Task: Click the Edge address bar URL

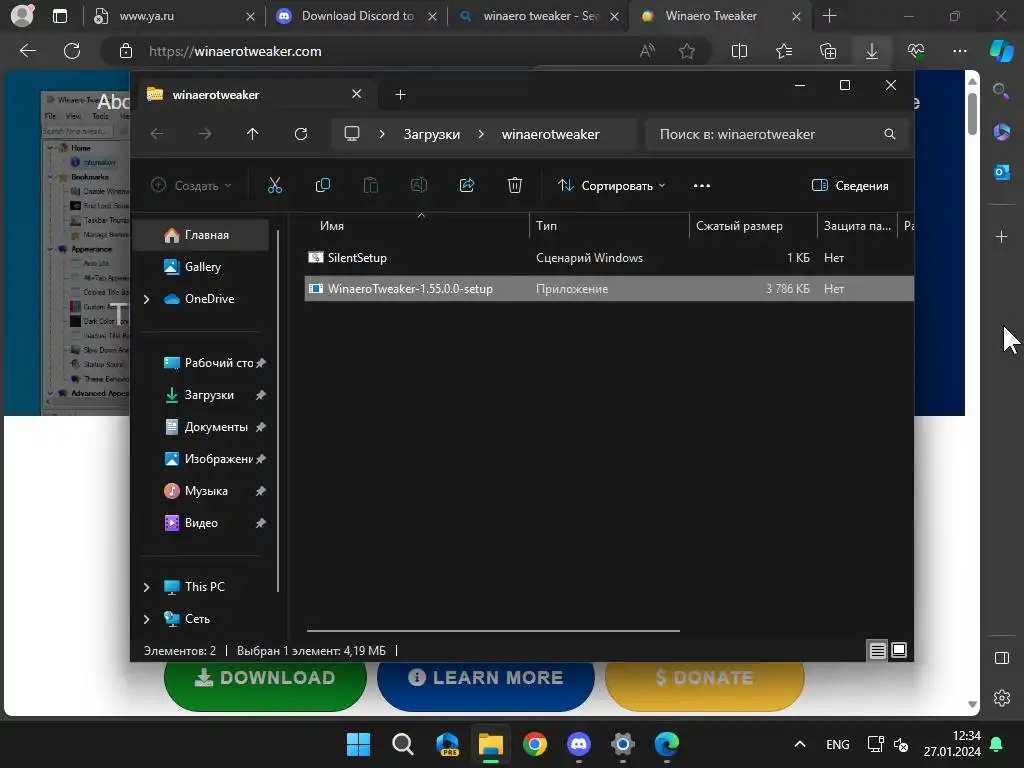Action: 235,51
